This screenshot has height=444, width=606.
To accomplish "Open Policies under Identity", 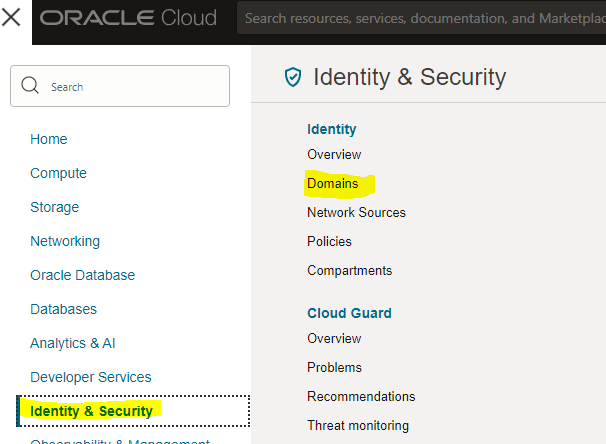I will point(329,241).
